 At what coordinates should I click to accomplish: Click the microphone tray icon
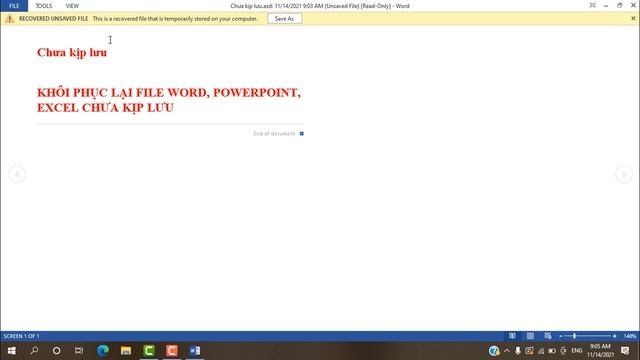coord(518,351)
